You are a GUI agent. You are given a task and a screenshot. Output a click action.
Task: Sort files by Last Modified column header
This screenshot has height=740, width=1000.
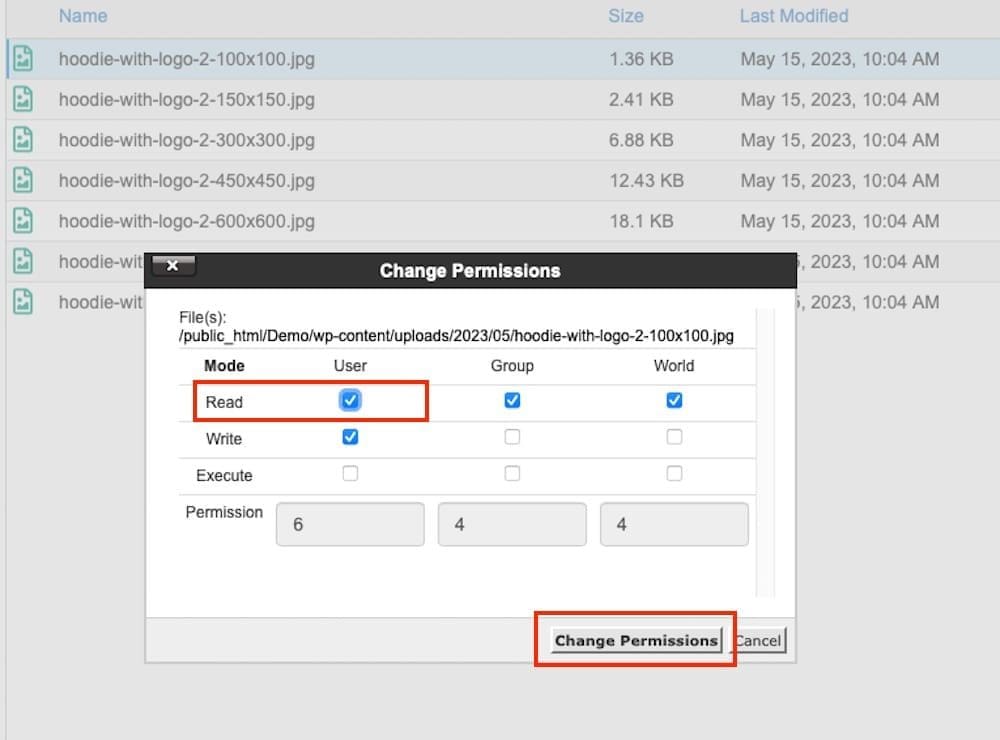[x=794, y=16]
